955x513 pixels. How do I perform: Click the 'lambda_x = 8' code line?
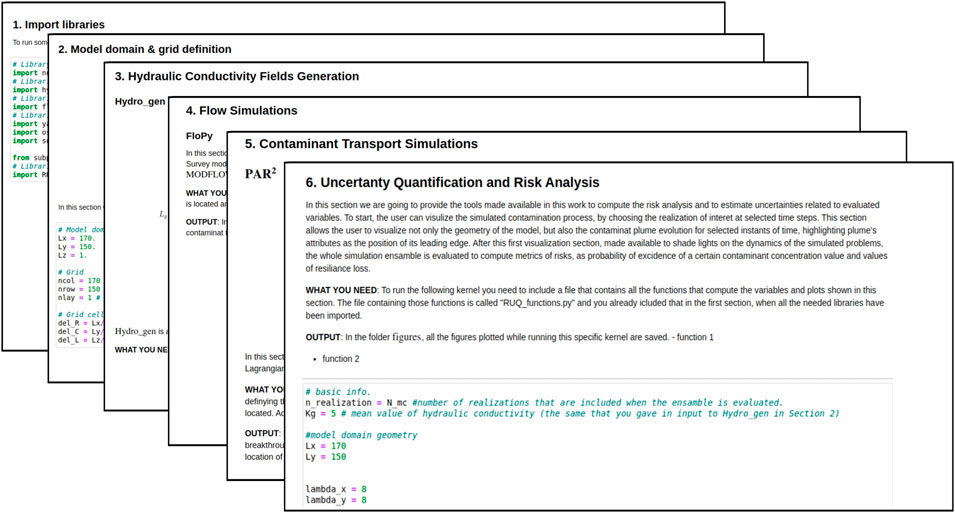tap(336, 489)
